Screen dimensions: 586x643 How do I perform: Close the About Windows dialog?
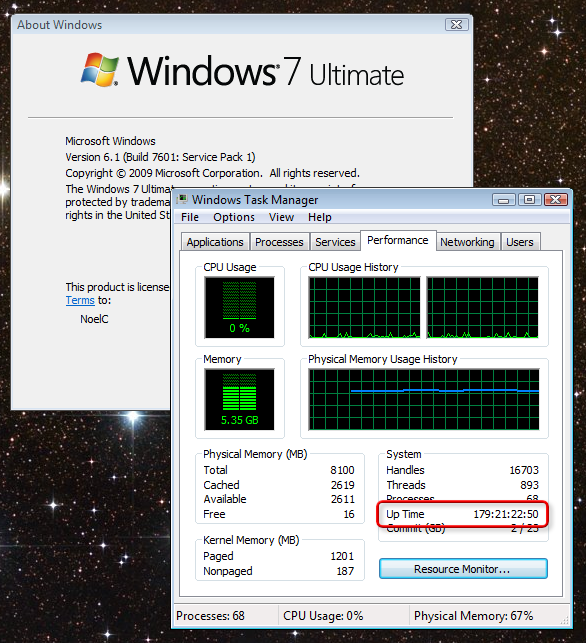coord(456,25)
